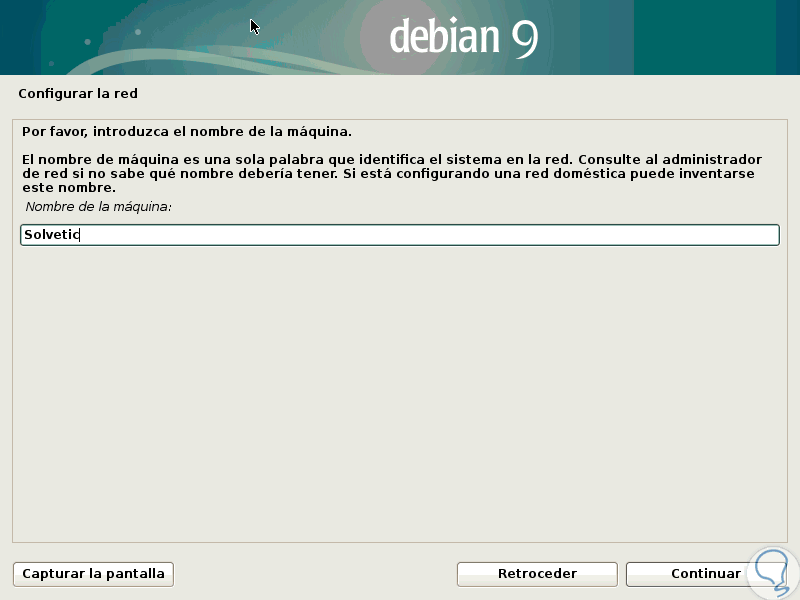Focus the Nombre de la máquina field
Screen dimensions: 800x600
pos(399,235)
